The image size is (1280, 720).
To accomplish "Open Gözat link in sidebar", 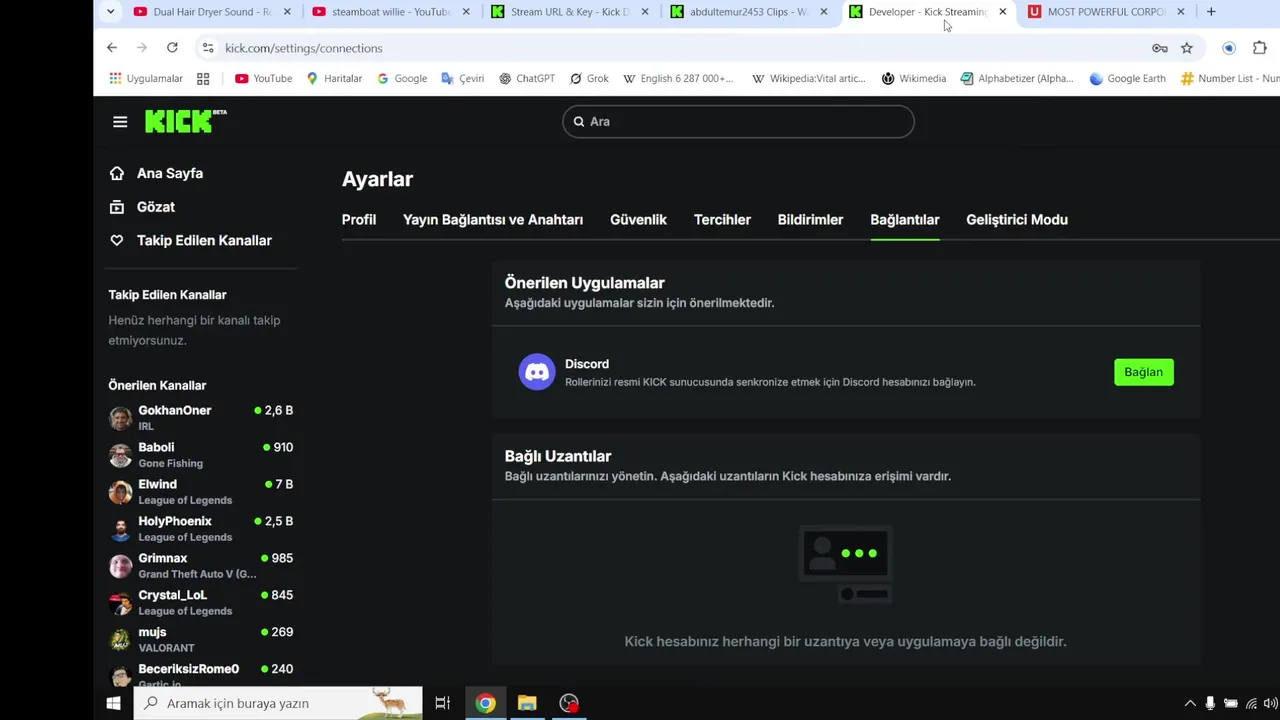I will point(156,207).
